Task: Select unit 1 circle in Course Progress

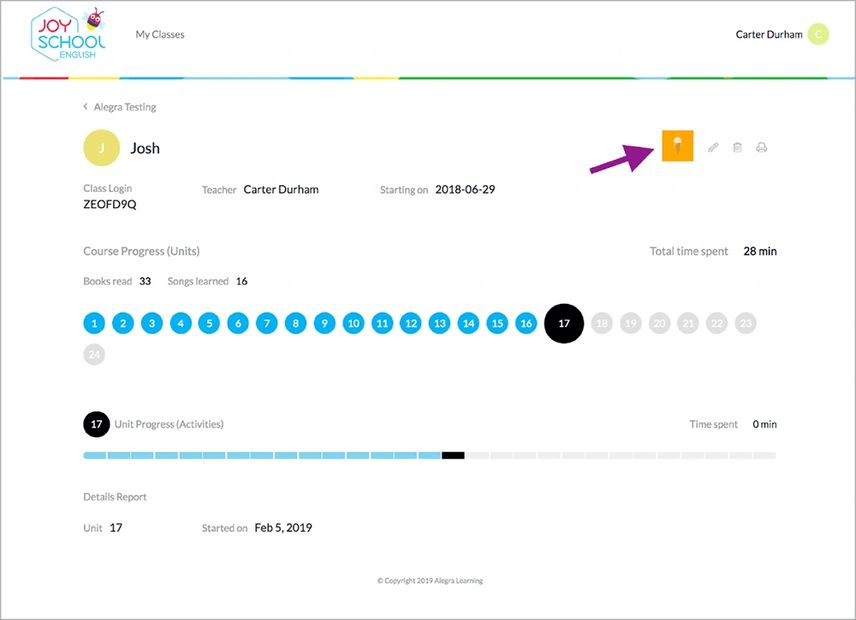Action: pos(94,324)
